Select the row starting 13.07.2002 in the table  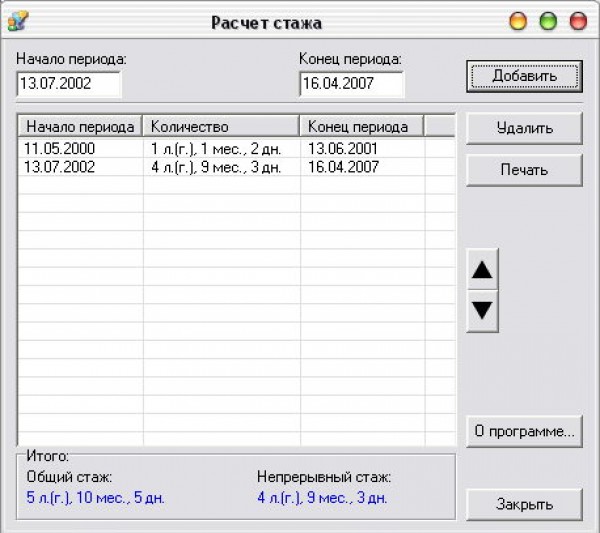(236, 167)
